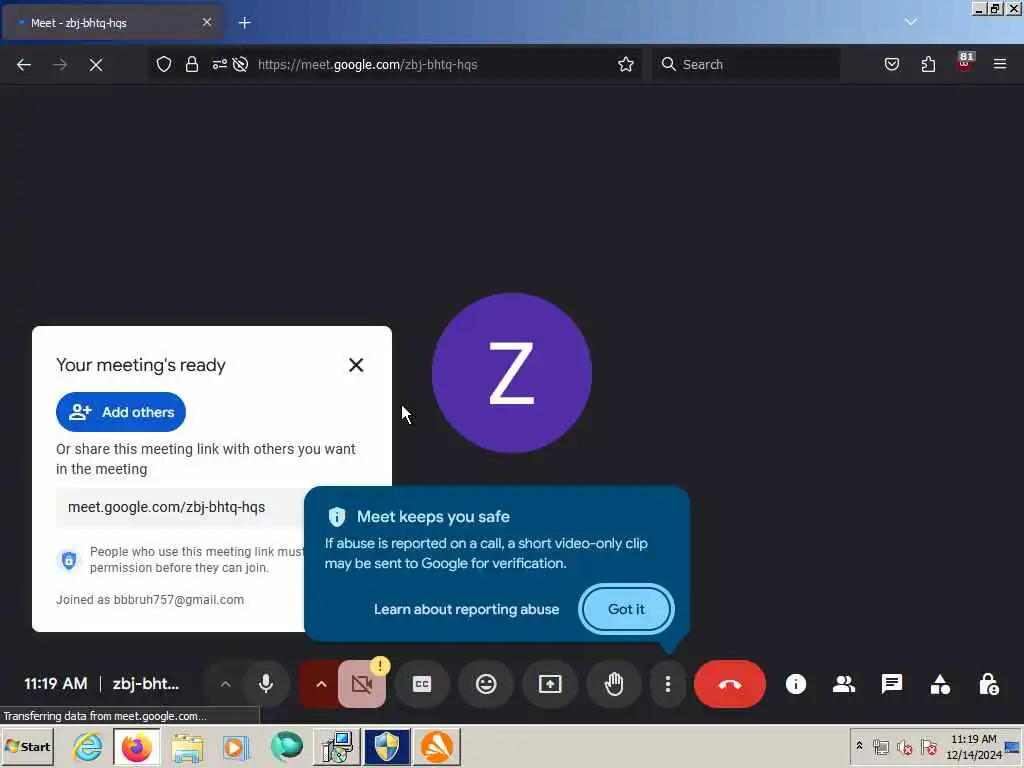The image size is (1024, 768).
Task: Click the computer-and-monitor taskbar icon
Action: click(x=337, y=746)
